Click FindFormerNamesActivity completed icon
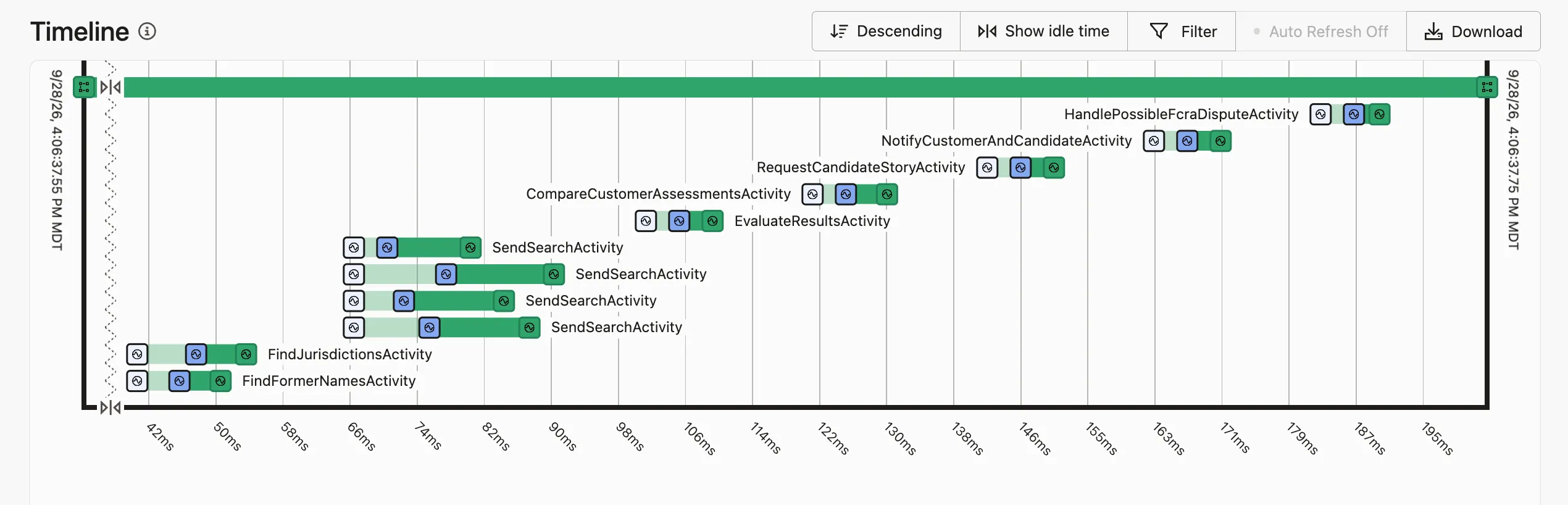The image size is (1568, 505). pos(220,381)
